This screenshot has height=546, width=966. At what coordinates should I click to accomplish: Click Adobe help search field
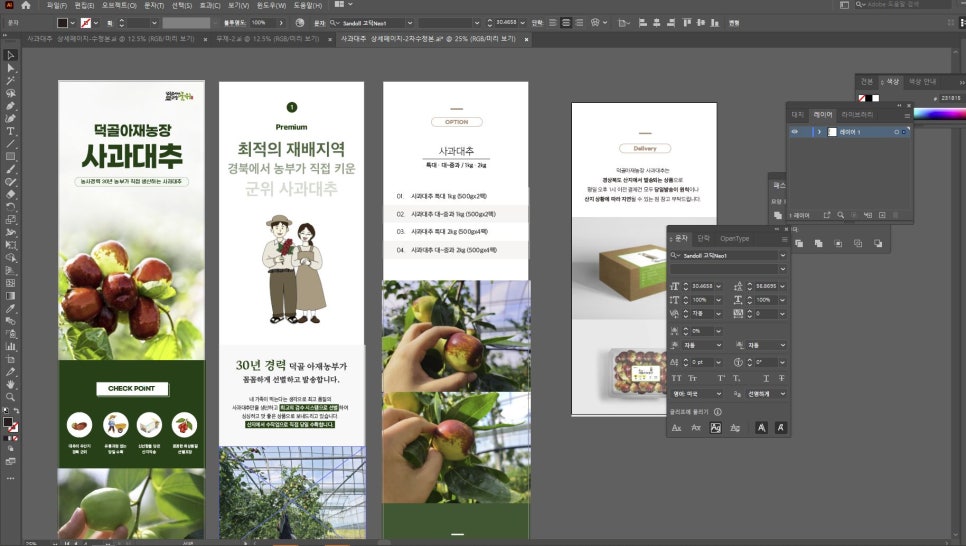(x=902, y=4)
